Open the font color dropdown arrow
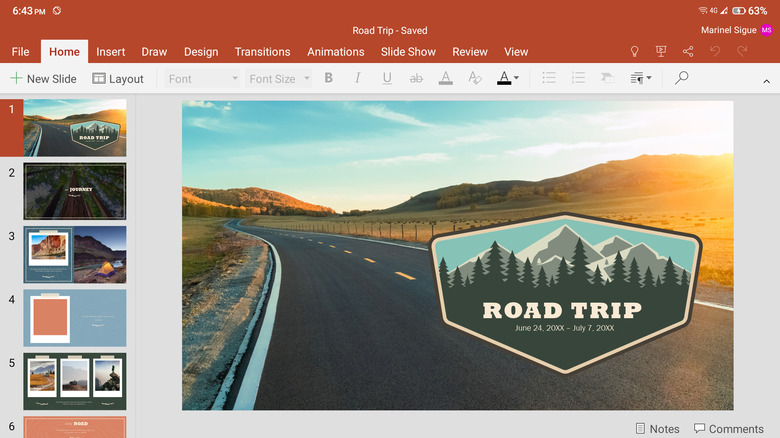This screenshot has height=438, width=780. pos(516,78)
